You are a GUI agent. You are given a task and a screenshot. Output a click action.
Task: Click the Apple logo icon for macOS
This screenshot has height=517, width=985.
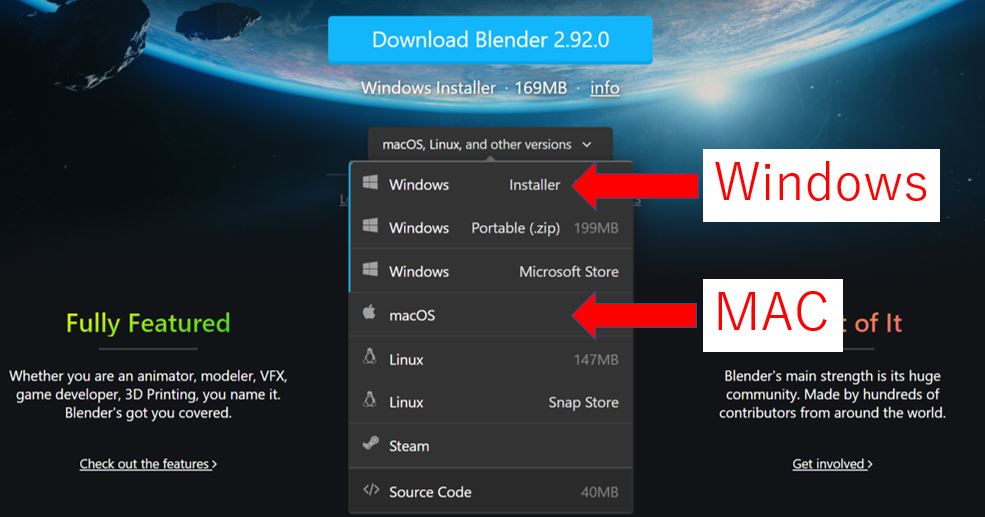coord(370,312)
